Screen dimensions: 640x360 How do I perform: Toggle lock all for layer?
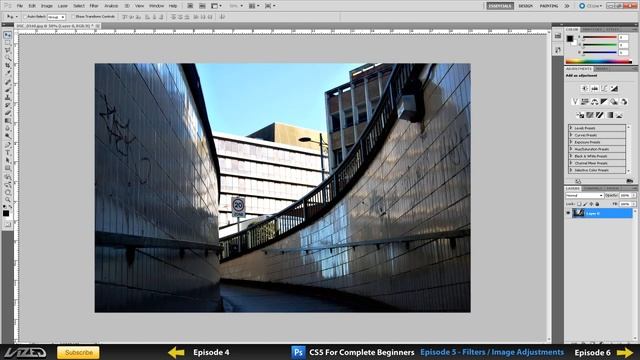pyautogui.click(x=597, y=204)
